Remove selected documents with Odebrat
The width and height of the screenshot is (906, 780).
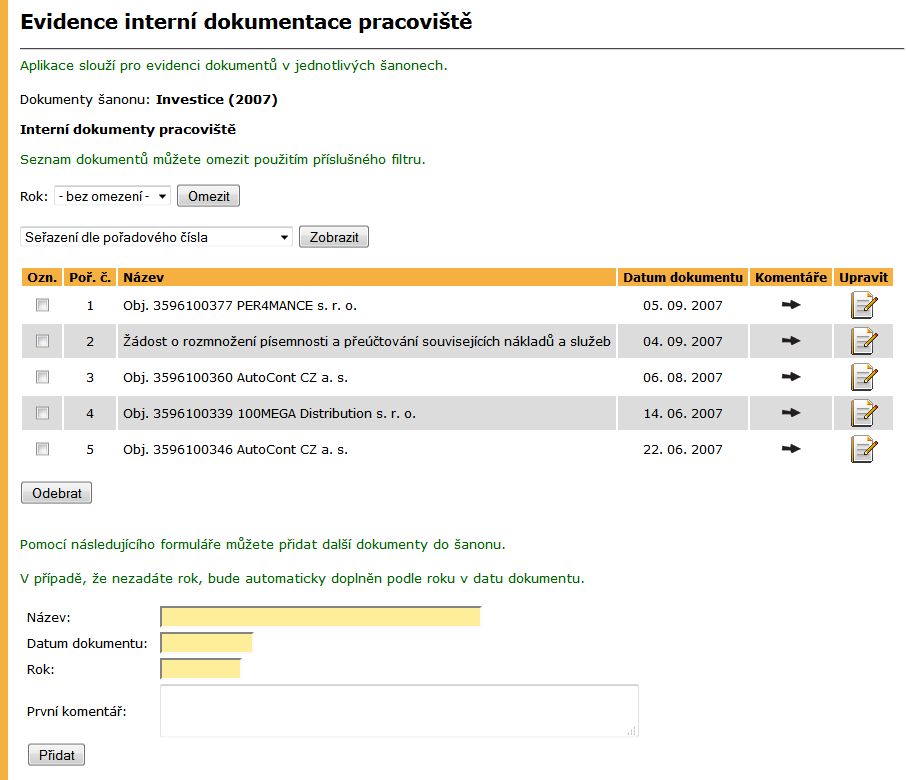click(57, 493)
